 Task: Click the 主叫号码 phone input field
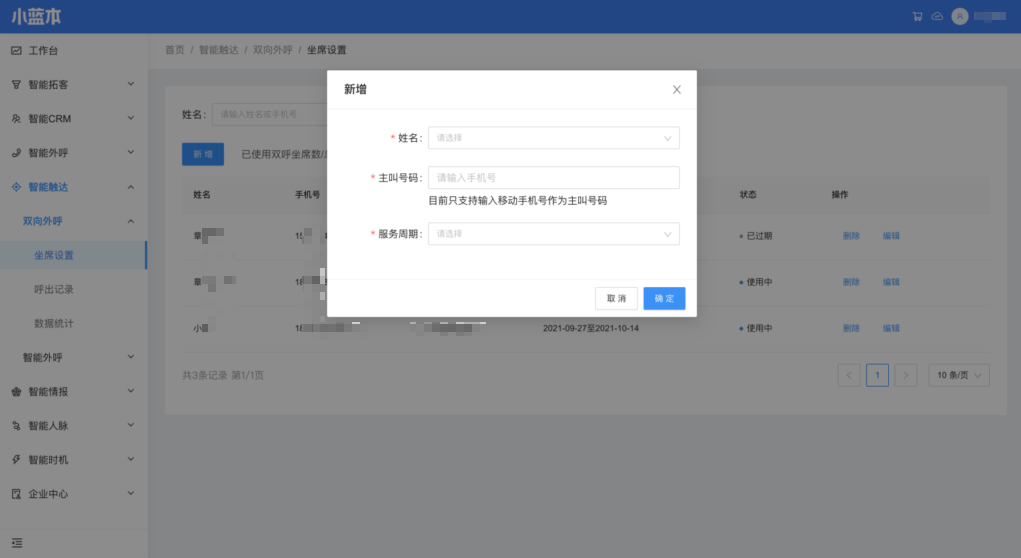pos(553,178)
